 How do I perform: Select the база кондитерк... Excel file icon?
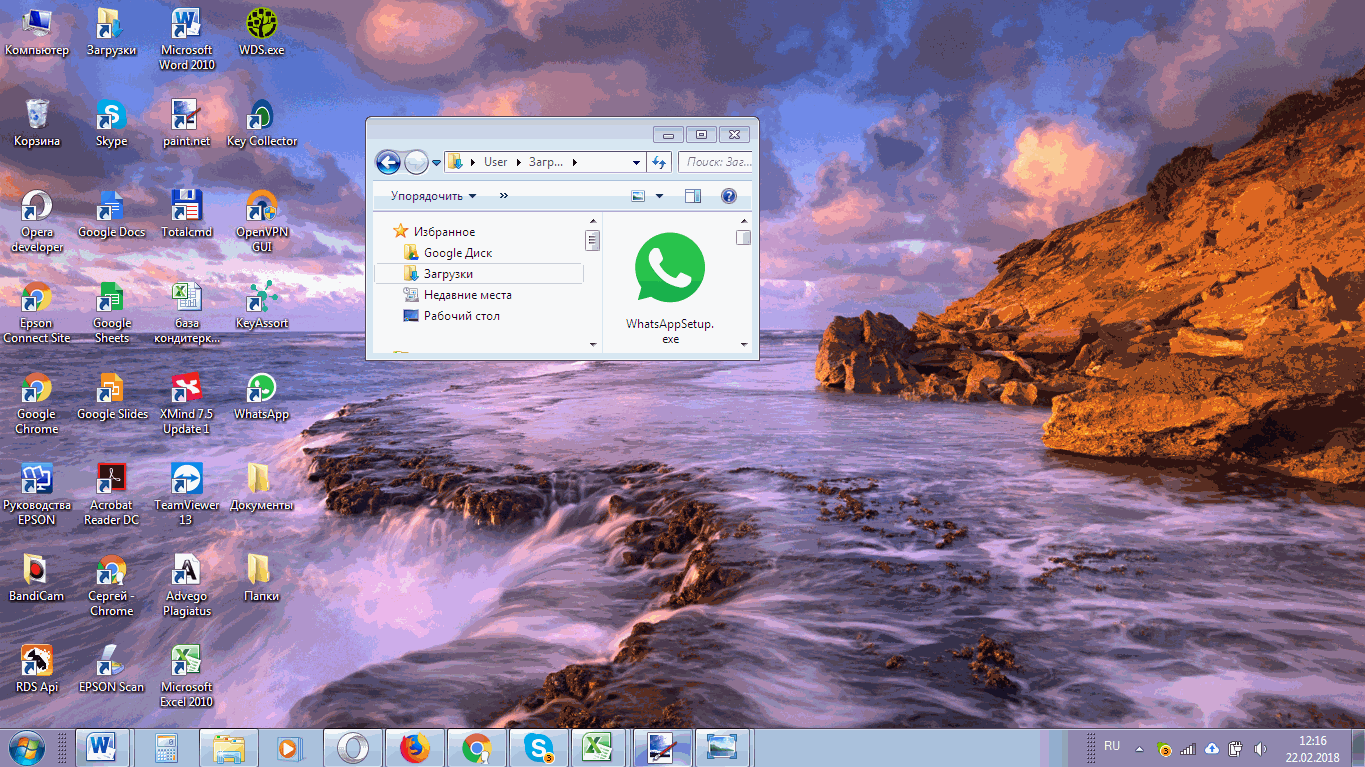coord(187,312)
